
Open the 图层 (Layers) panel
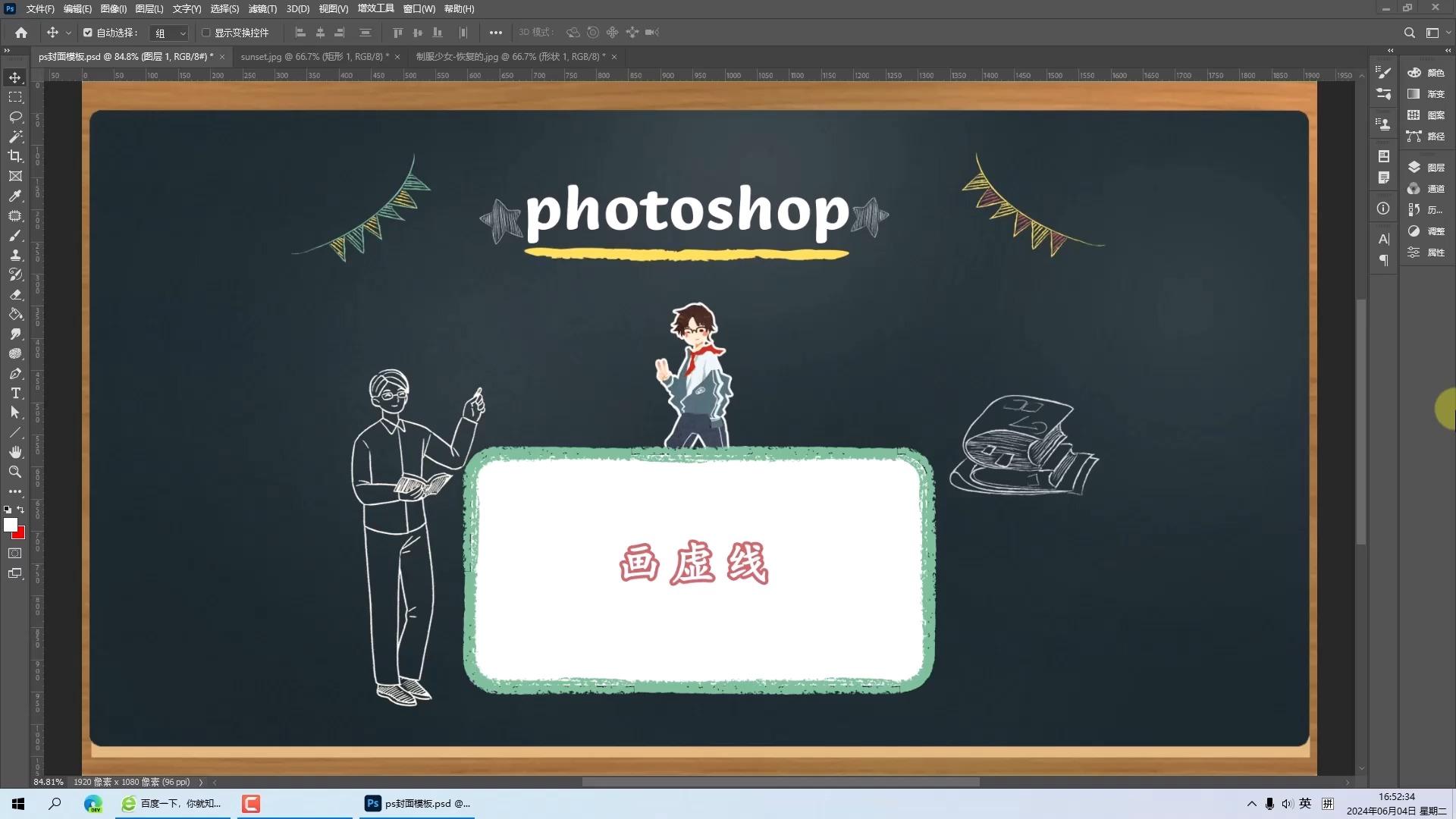[1426, 168]
